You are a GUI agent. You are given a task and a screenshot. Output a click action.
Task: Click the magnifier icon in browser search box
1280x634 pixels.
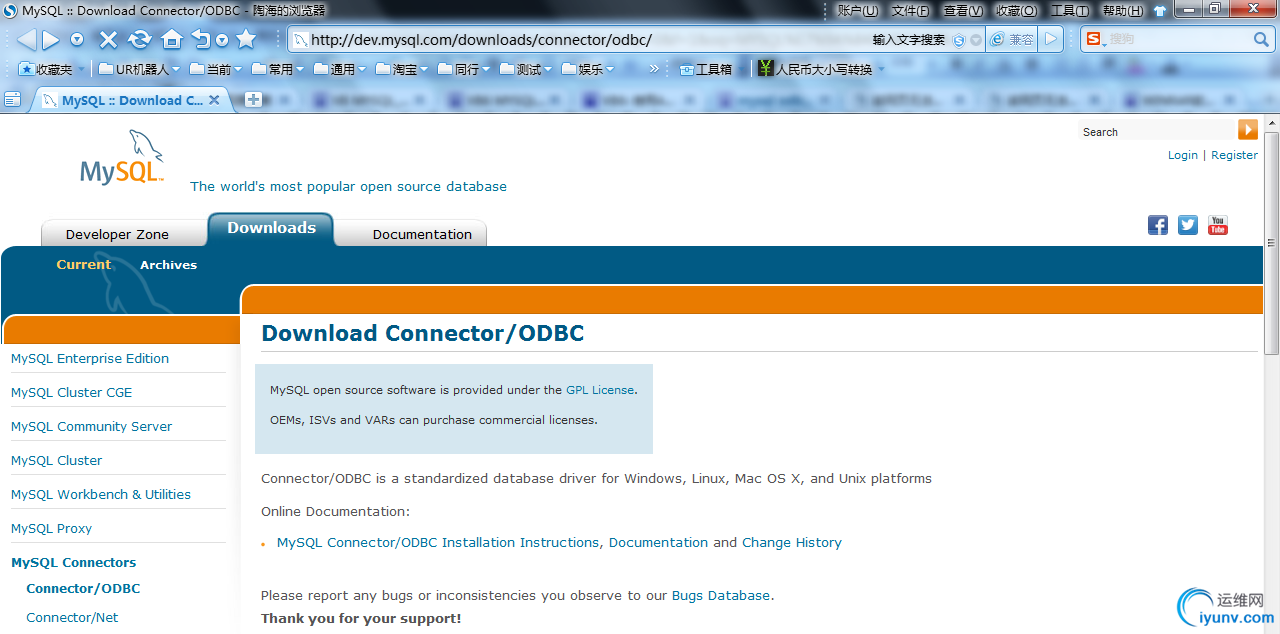tap(1261, 39)
